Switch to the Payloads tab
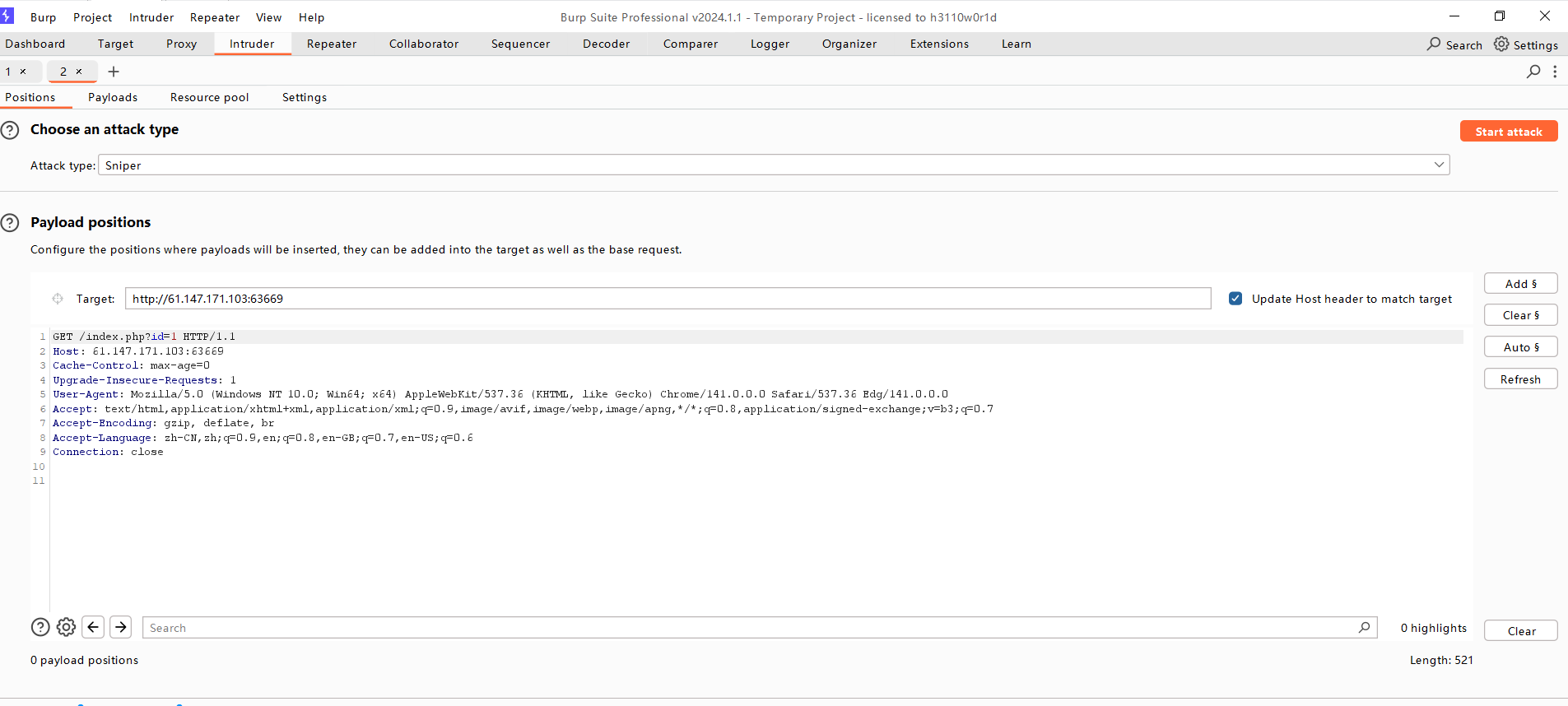This screenshot has height=706, width=1568. [113, 97]
